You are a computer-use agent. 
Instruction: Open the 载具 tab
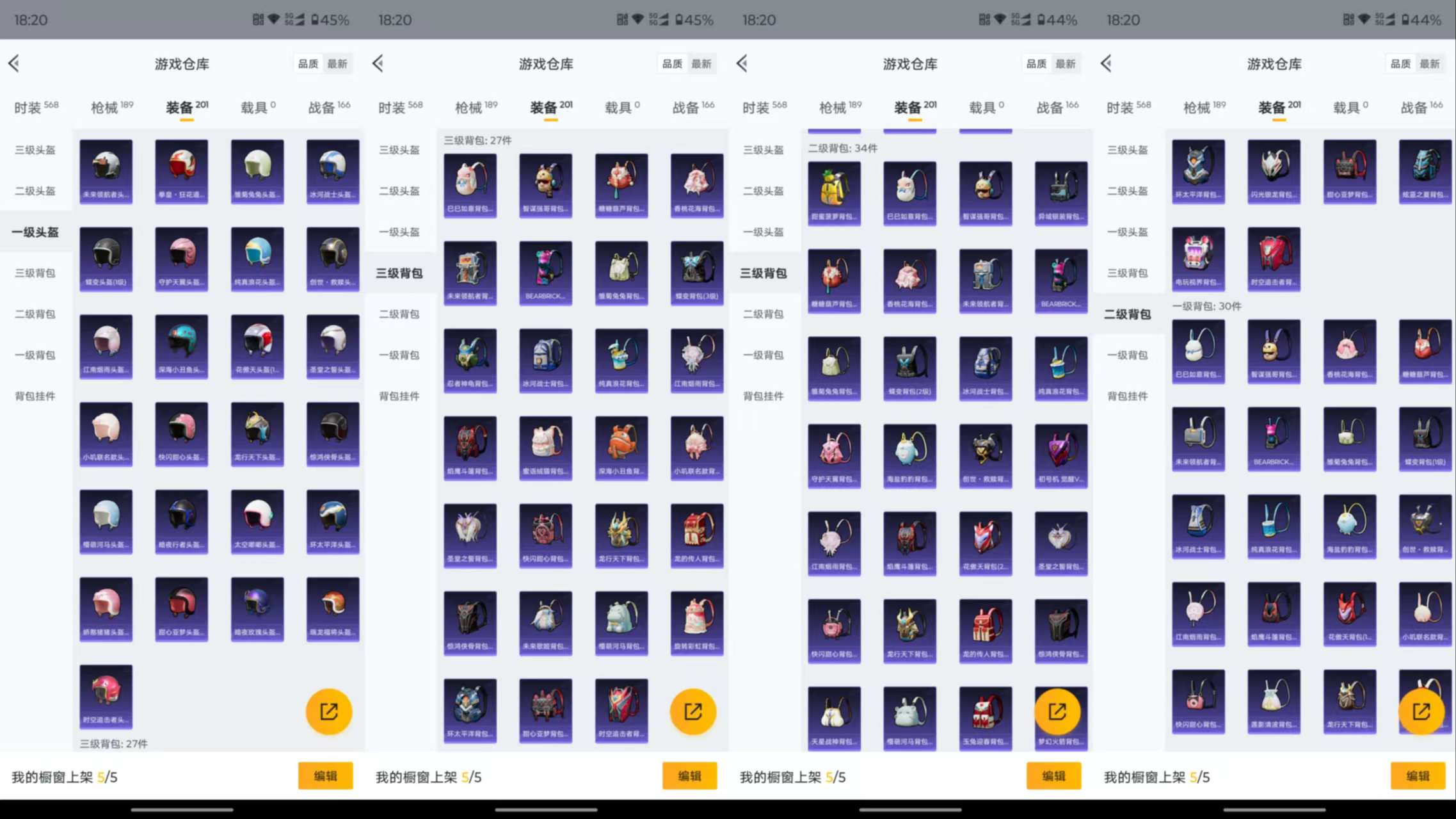click(x=257, y=106)
